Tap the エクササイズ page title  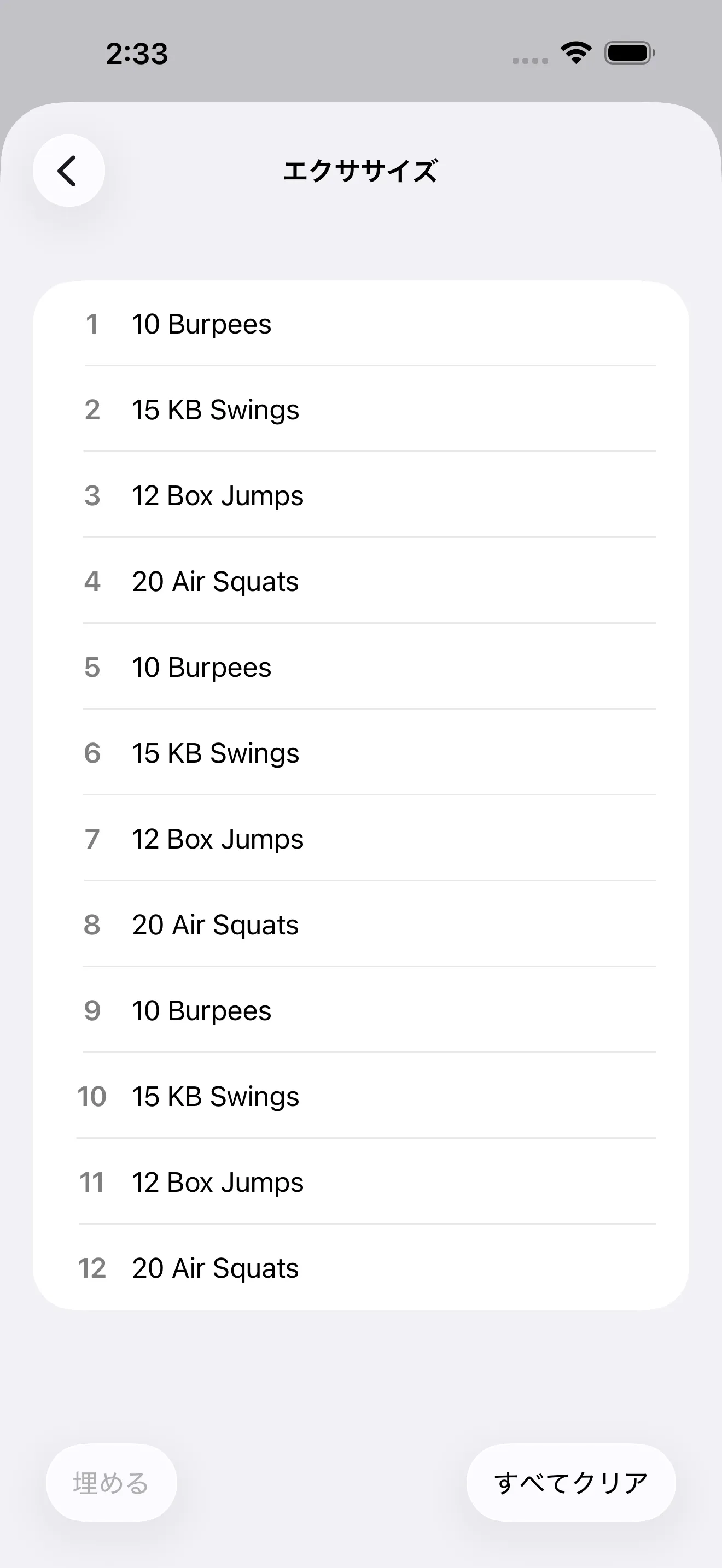[x=360, y=171]
